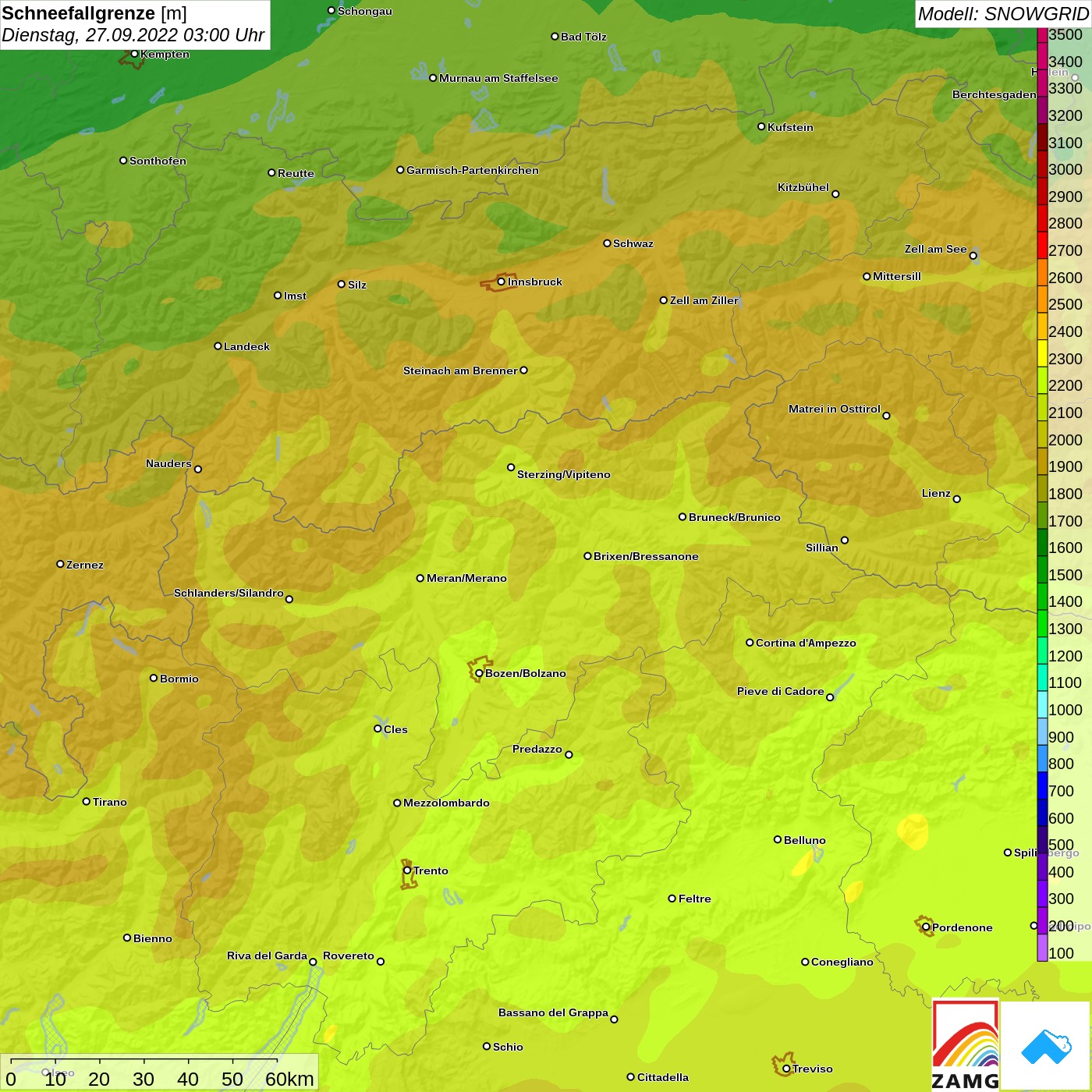This screenshot has height=1092, width=1092.
Task: Click the Brixen/Bressanone label
Action: (646, 556)
